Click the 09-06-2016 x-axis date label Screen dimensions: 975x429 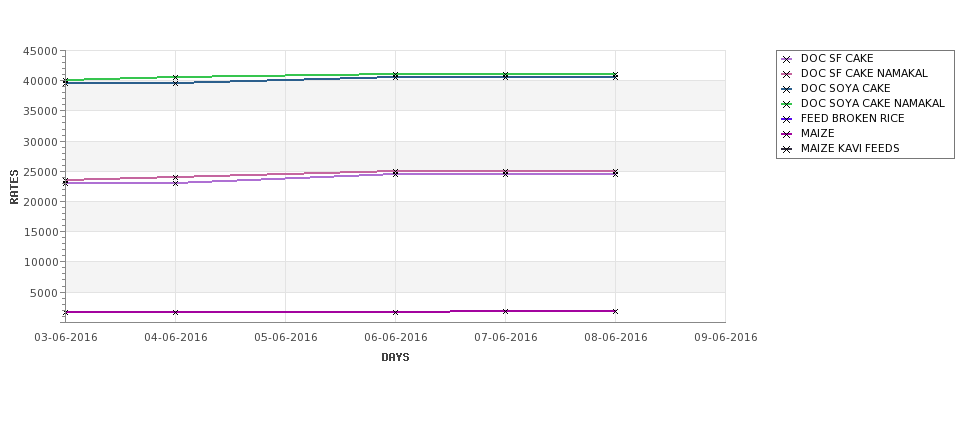tap(726, 338)
